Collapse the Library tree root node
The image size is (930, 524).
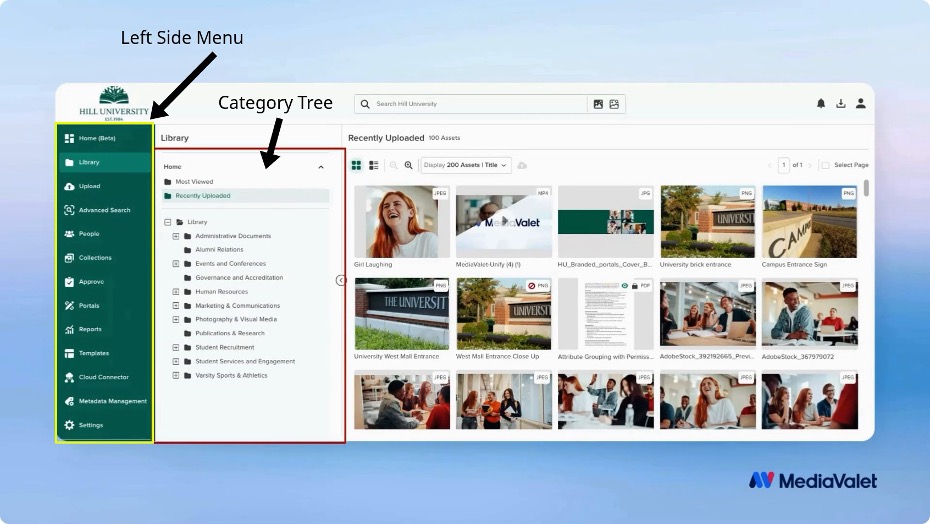point(167,222)
